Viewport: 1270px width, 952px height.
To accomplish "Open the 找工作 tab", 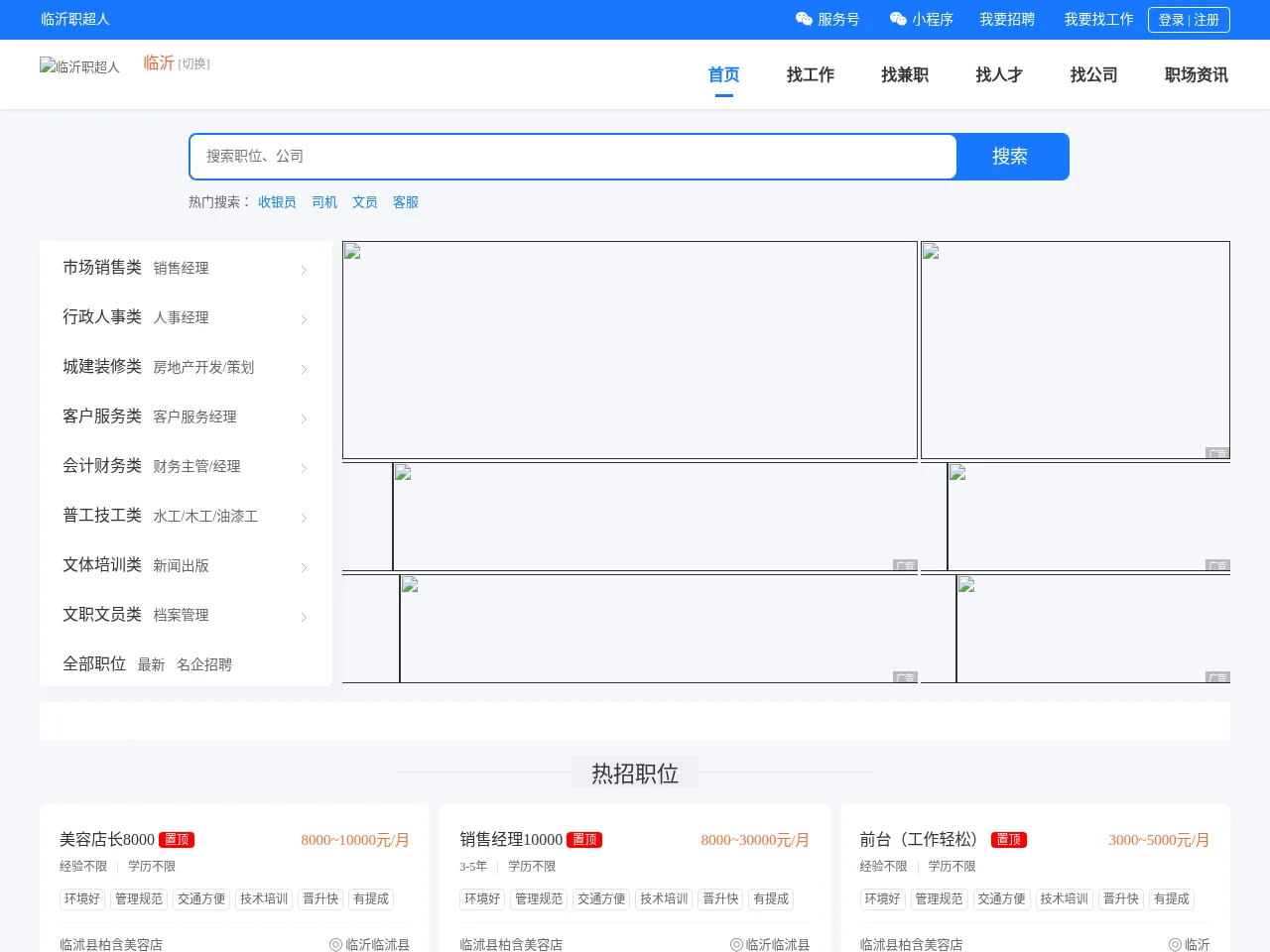I will coord(811,74).
